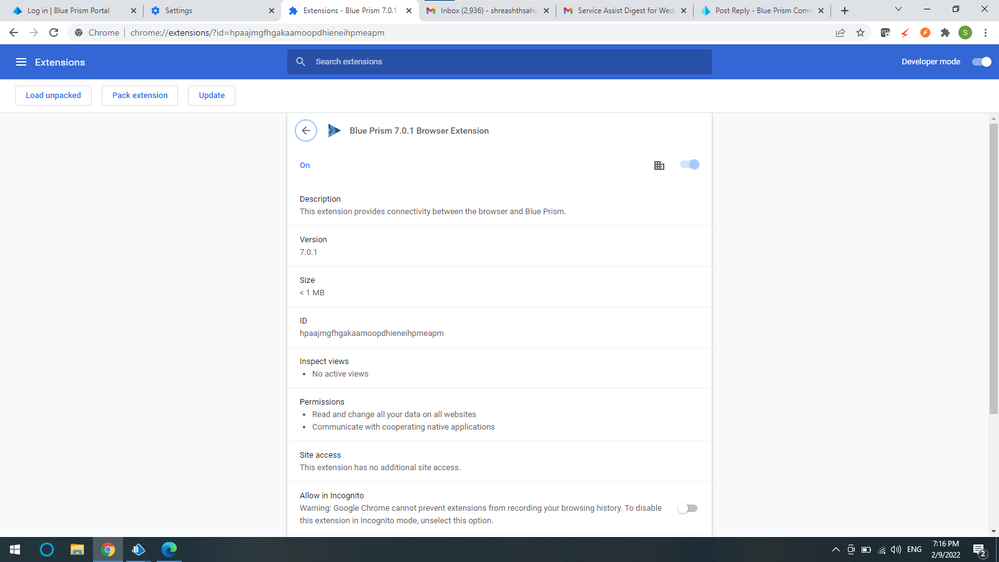The height and width of the screenshot is (562, 999).
Task: Enable Allow in Incognito toggle
Action: (687, 508)
